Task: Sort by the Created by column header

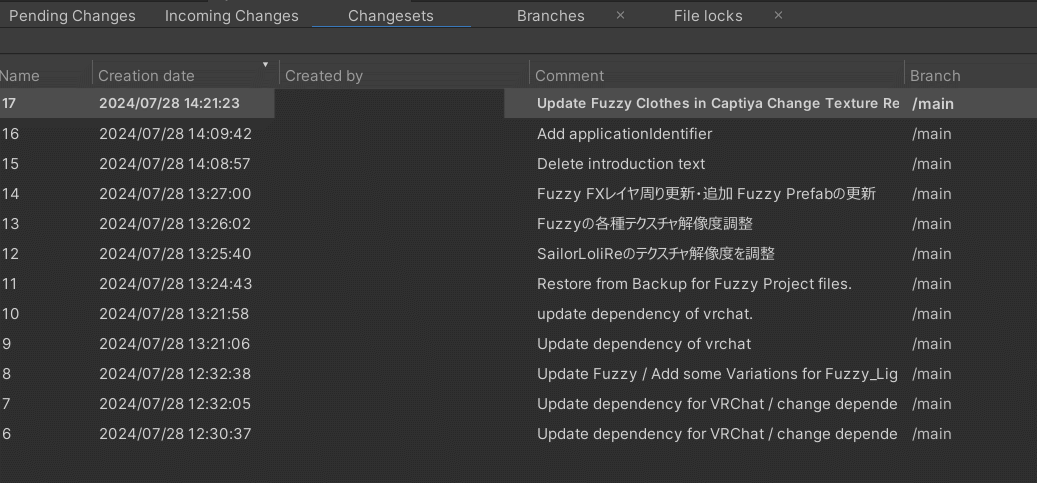Action: point(324,76)
